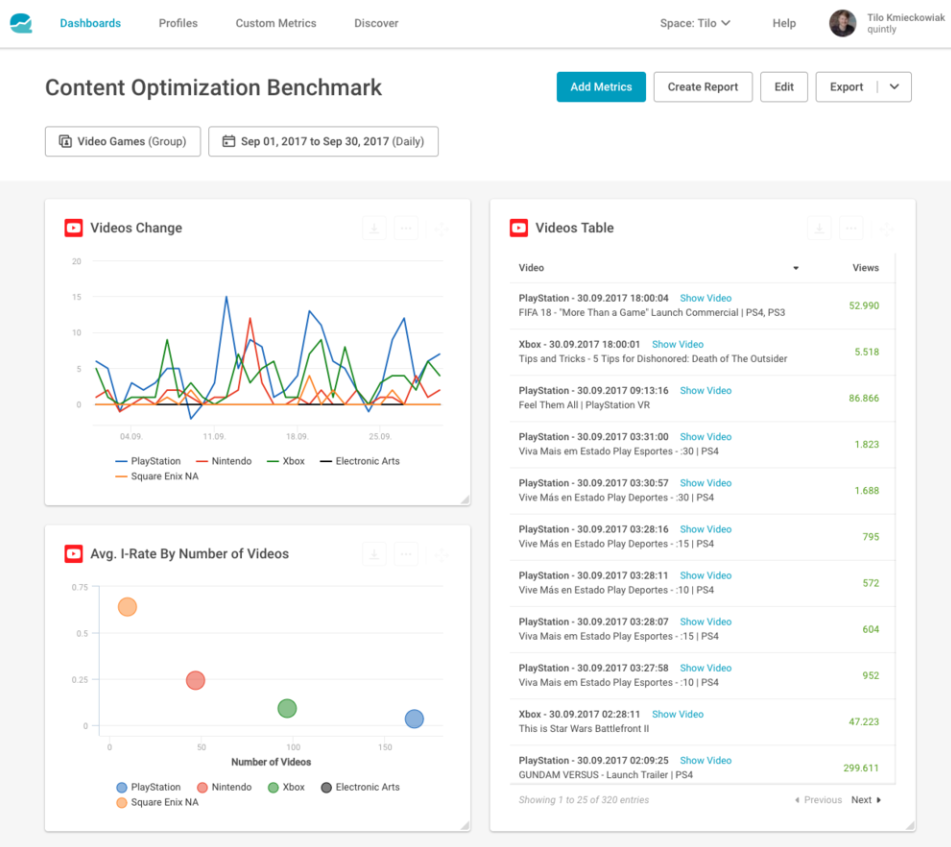Screen dimensions: 951x847
Task: Open Custom Metrics tab
Action: click(276, 23)
